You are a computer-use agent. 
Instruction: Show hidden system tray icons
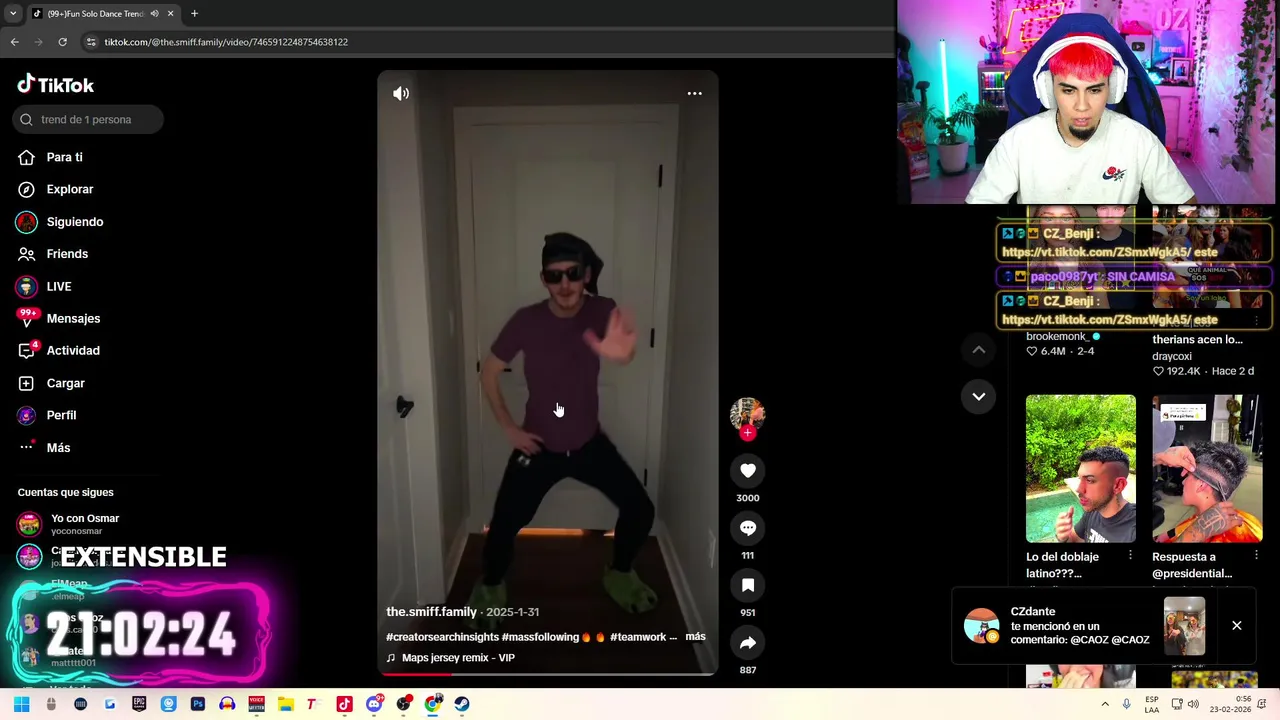(1105, 704)
